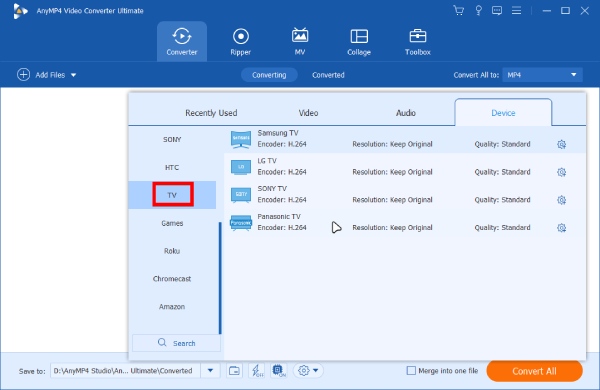
Task: Switch to the Converter module
Action: click(x=182, y=41)
